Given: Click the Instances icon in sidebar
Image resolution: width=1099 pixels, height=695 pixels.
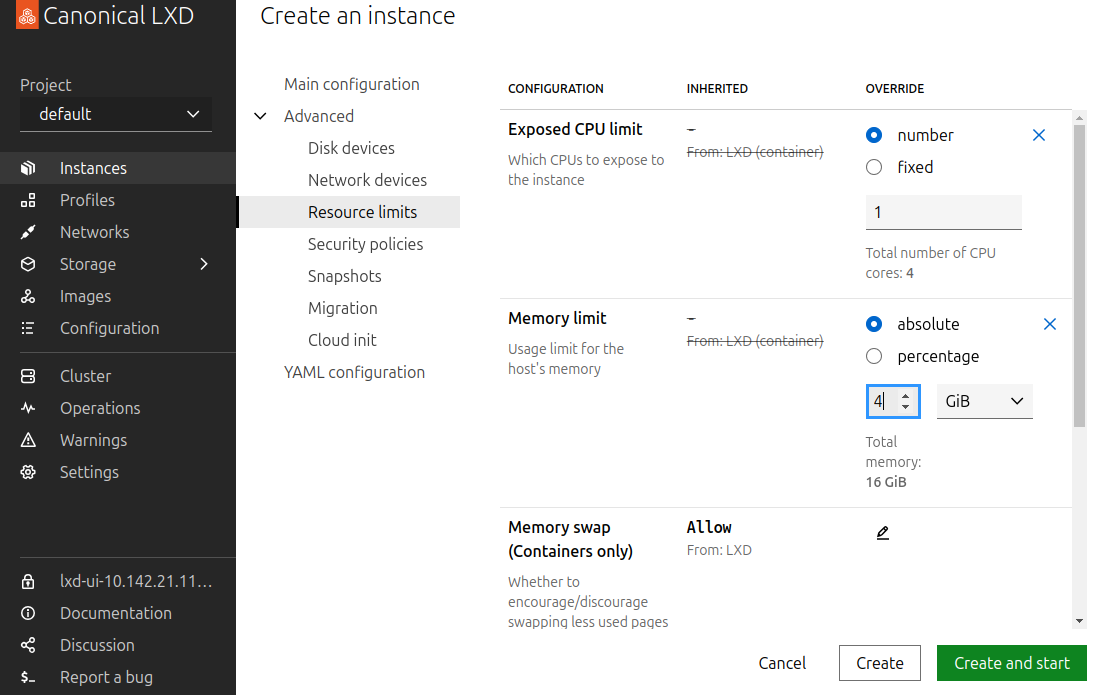Looking at the screenshot, I should click(28, 168).
